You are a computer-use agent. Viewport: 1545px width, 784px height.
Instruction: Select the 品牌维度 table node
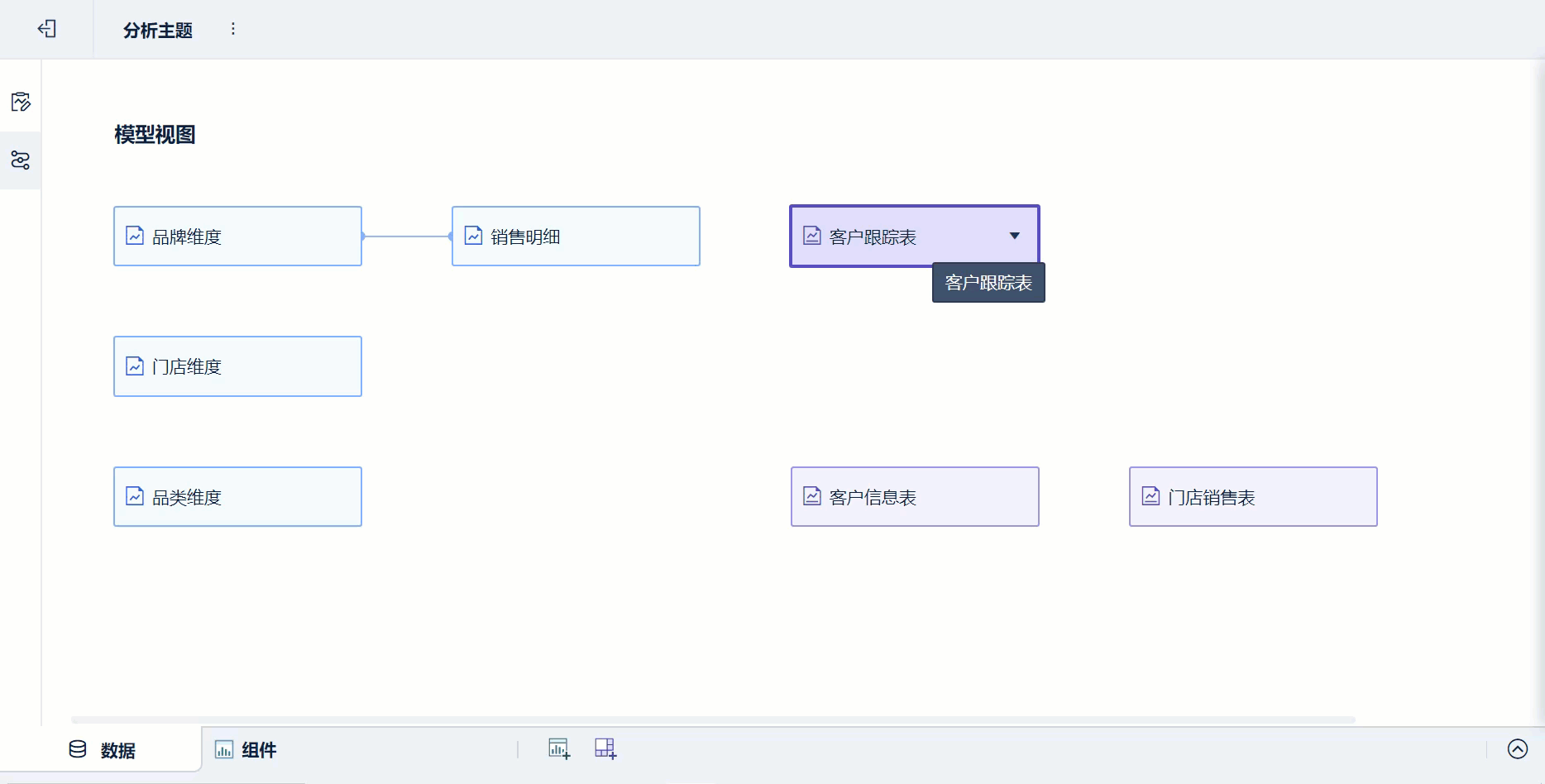point(237,236)
